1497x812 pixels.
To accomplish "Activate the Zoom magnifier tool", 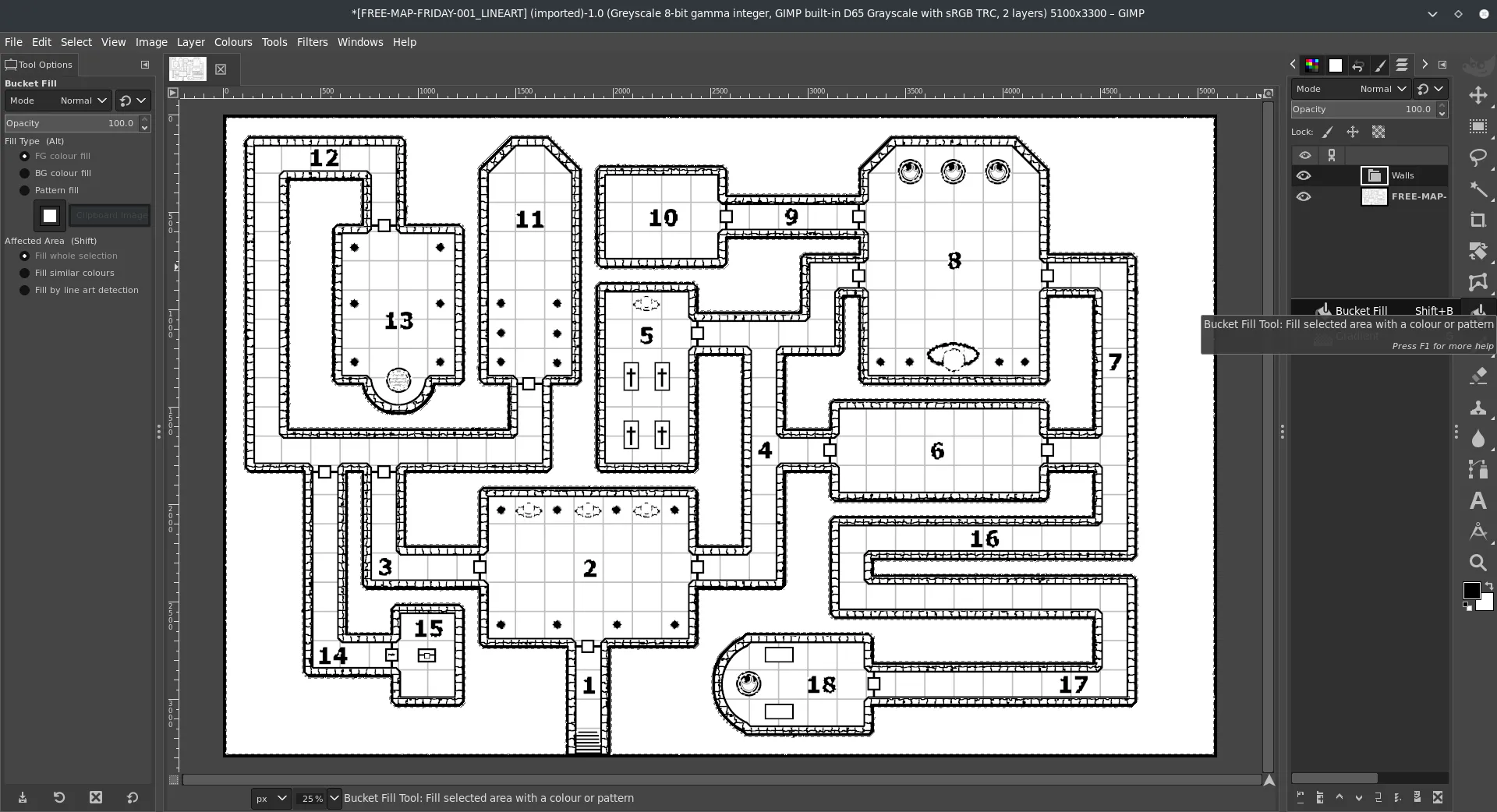I will point(1478,563).
